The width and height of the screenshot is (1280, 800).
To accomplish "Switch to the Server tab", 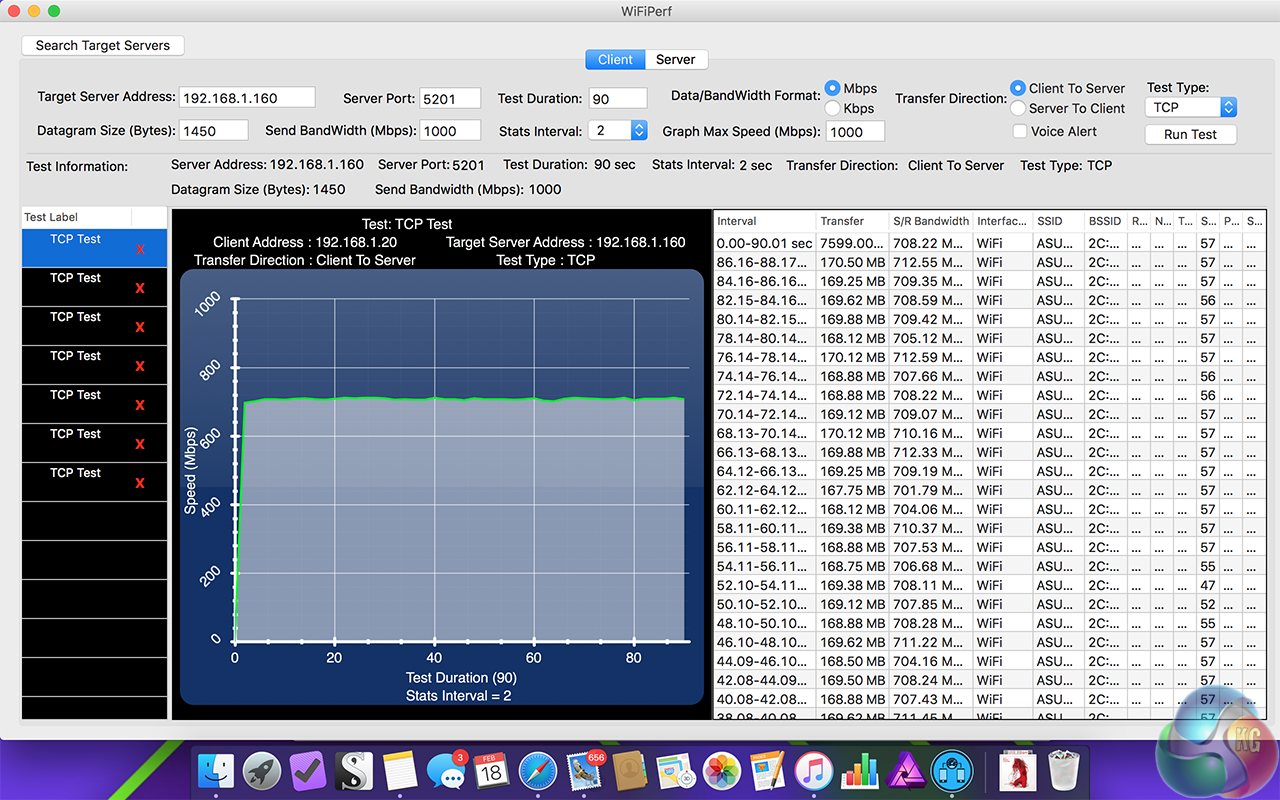I will click(676, 60).
